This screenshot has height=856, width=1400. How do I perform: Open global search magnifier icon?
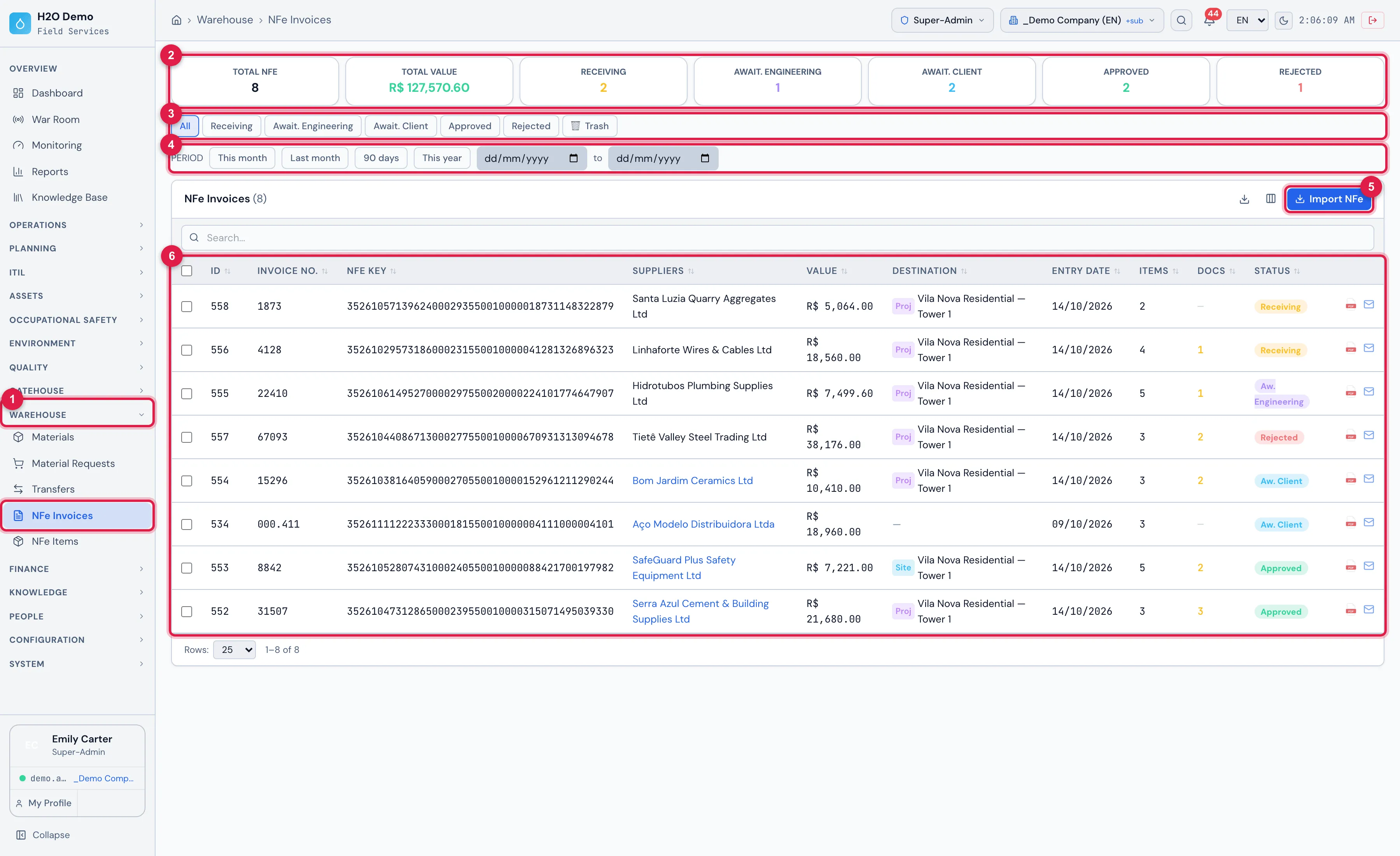coord(1181,21)
